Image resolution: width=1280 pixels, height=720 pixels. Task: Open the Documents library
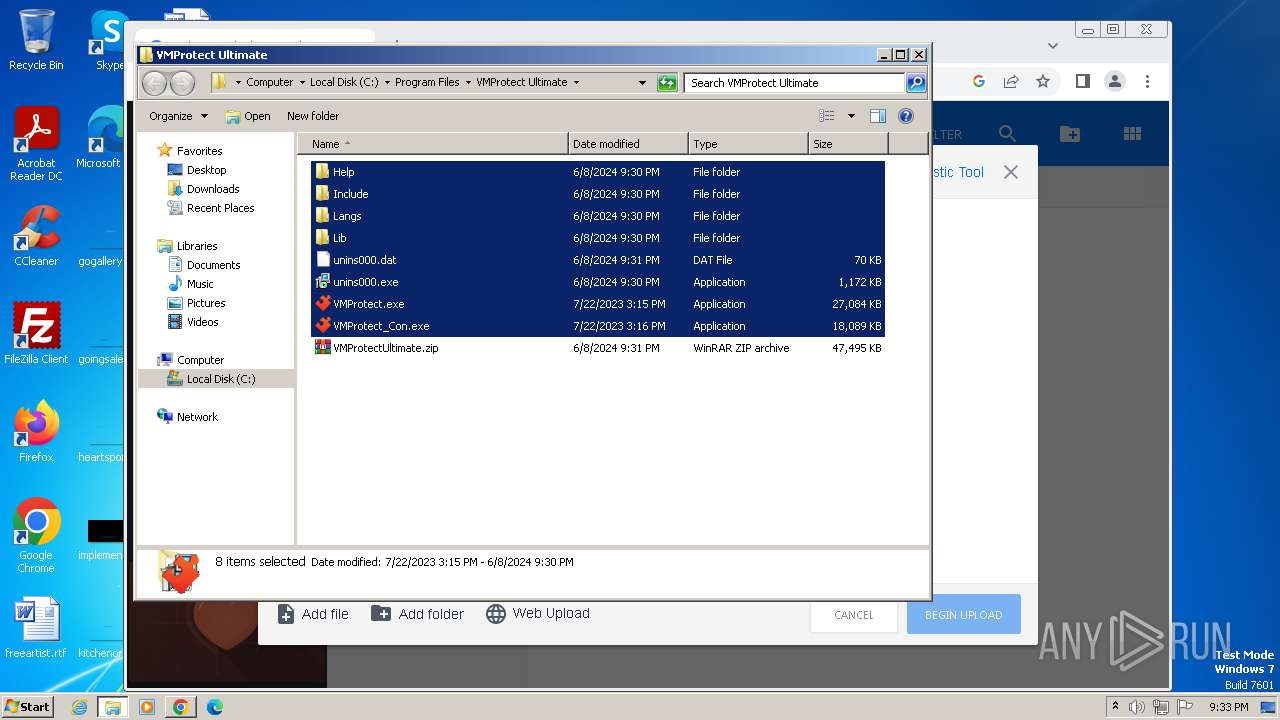pyautogui.click(x=213, y=265)
